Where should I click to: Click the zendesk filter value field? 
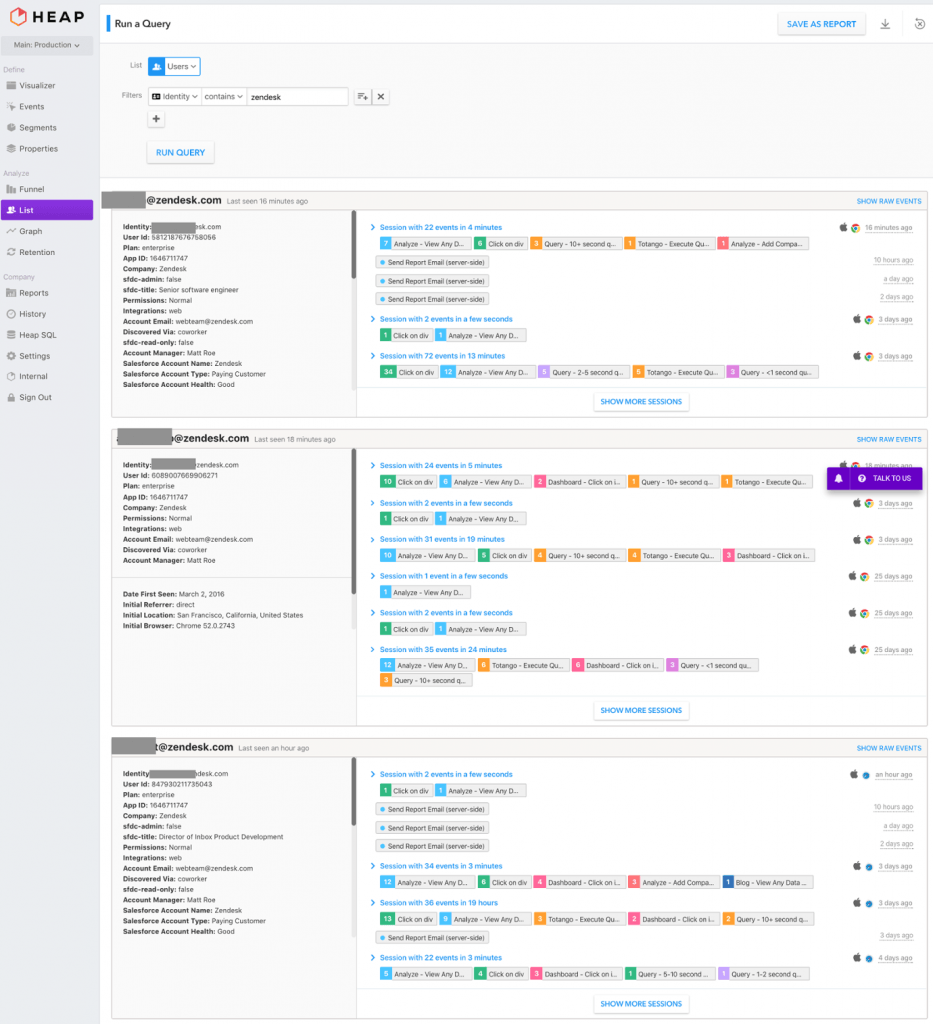click(x=297, y=97)
